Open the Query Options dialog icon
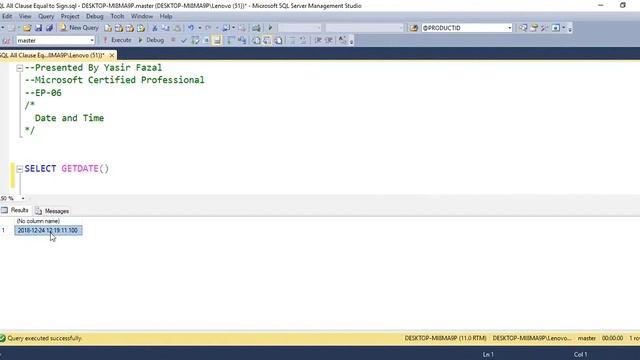This screenshot has width=640, height=360. (x=207, y=40)
